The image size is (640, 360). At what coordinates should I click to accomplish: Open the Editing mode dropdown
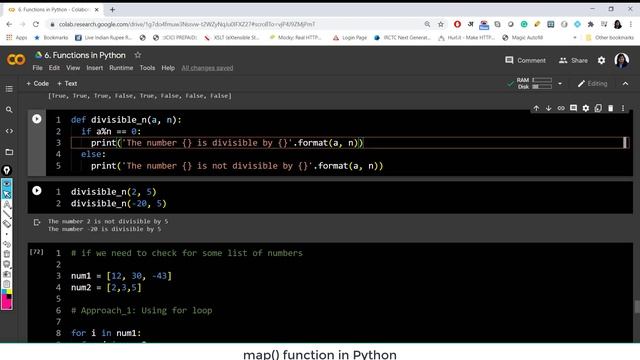tap(593, 83)
